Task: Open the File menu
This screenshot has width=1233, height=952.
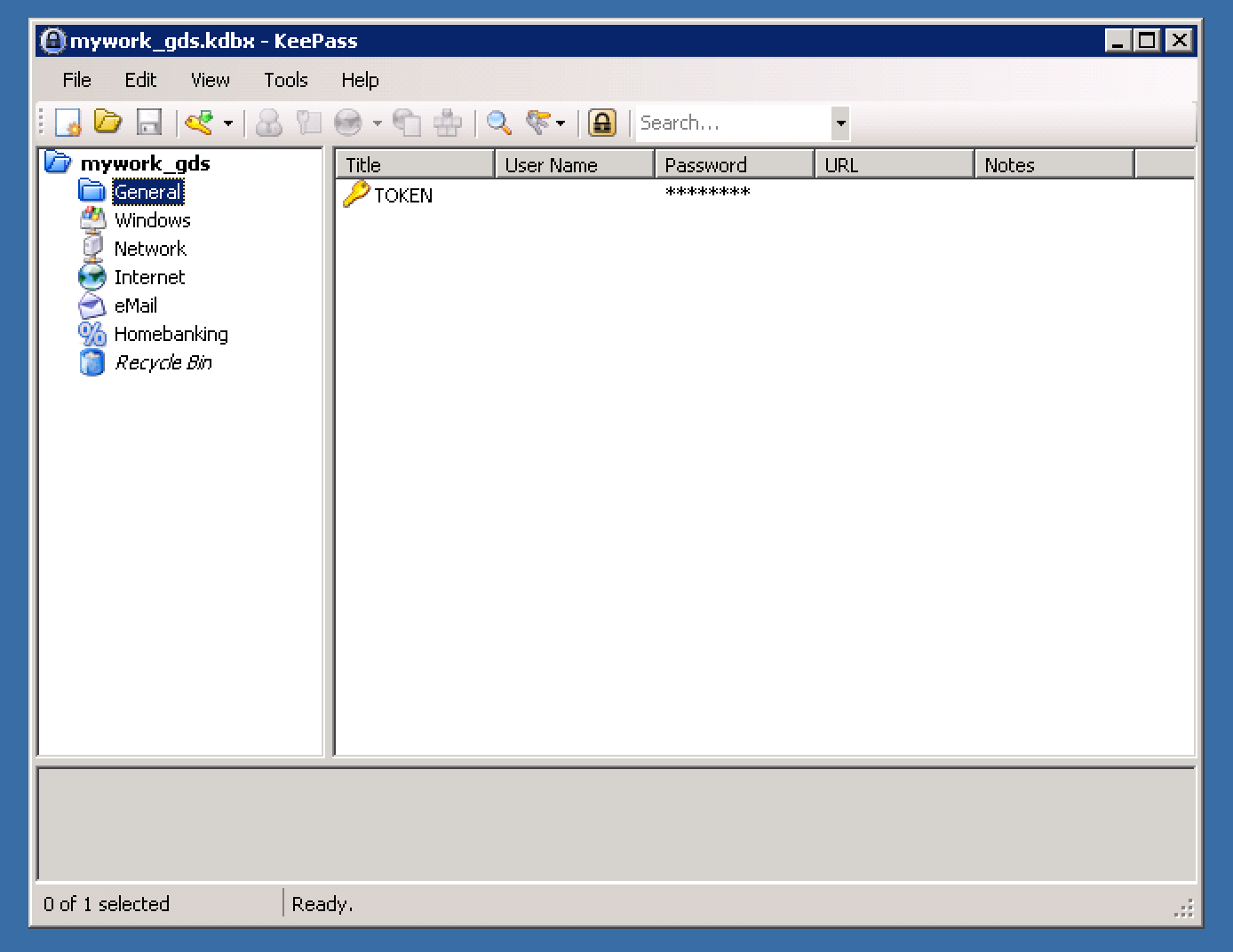Action: point(77,80)
